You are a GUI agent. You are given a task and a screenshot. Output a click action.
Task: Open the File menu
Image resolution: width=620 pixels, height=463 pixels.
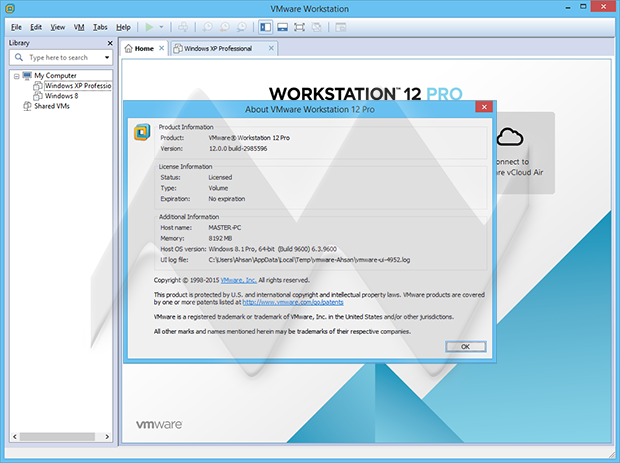(x=16, y=27)
